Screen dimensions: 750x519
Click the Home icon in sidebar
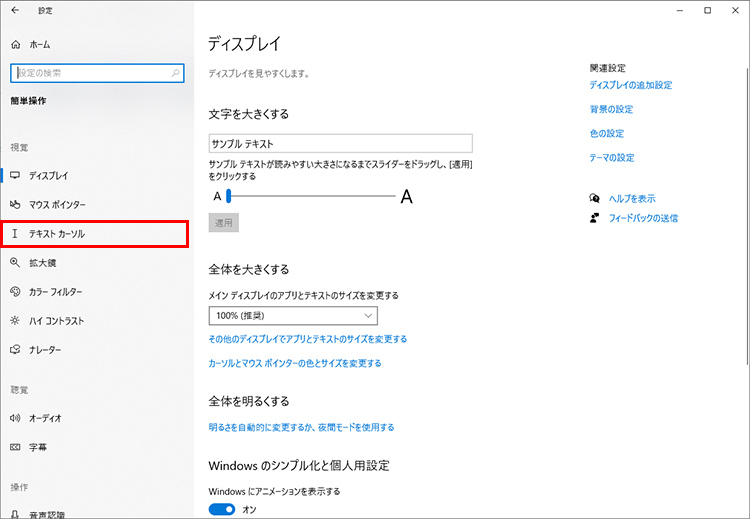click(x=15, y=45)
